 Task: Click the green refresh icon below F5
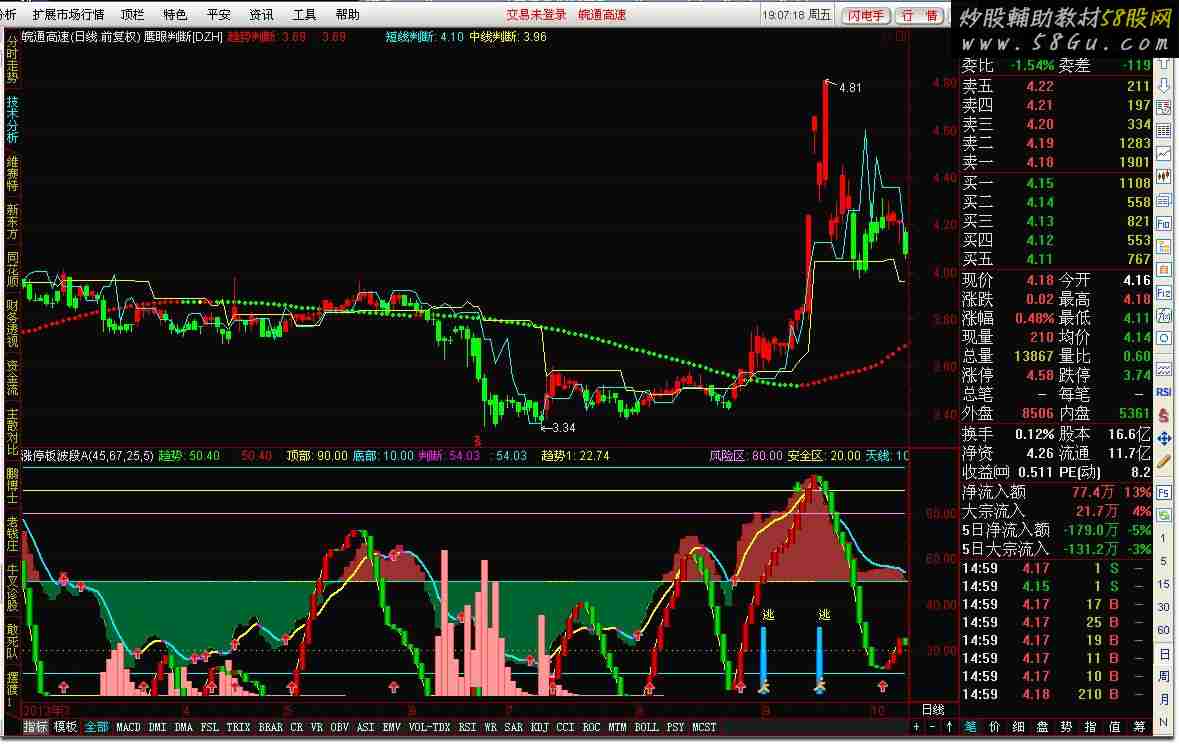click(1163, 516)
